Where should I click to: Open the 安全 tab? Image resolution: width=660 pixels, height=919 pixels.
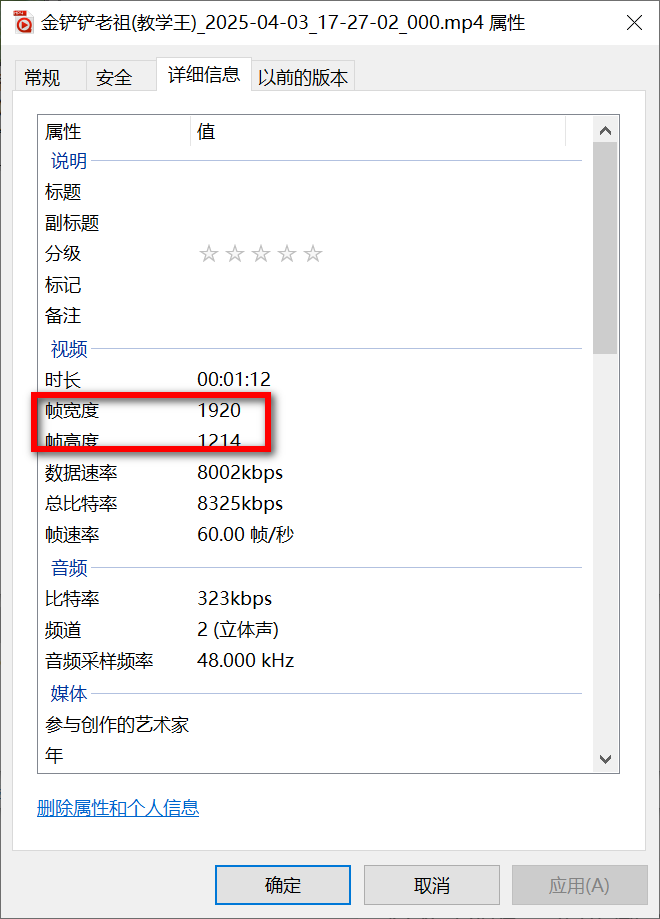click(114, 77)
